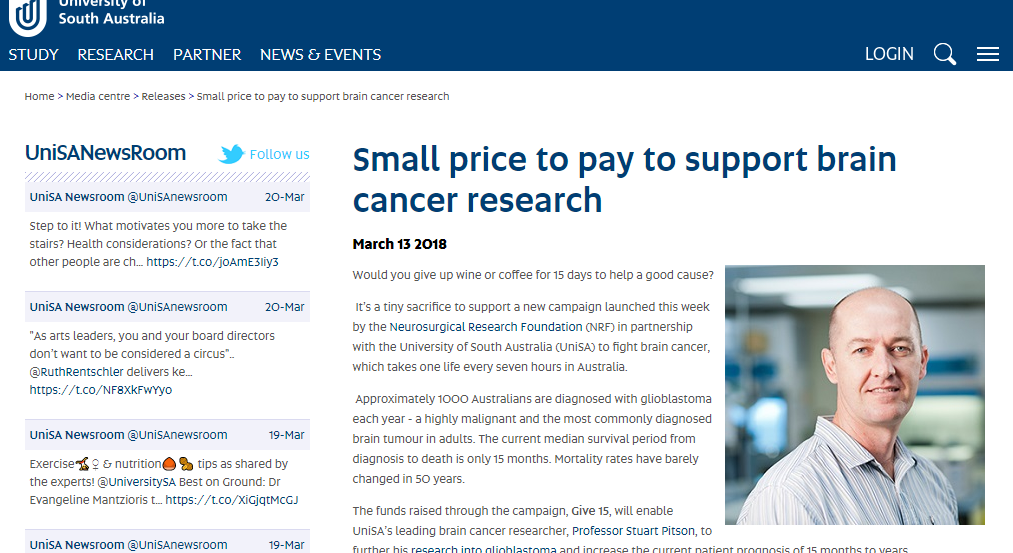Open the STUDY menu
The height and width of the screenshot is (553, 1013).
pos(34,55)
